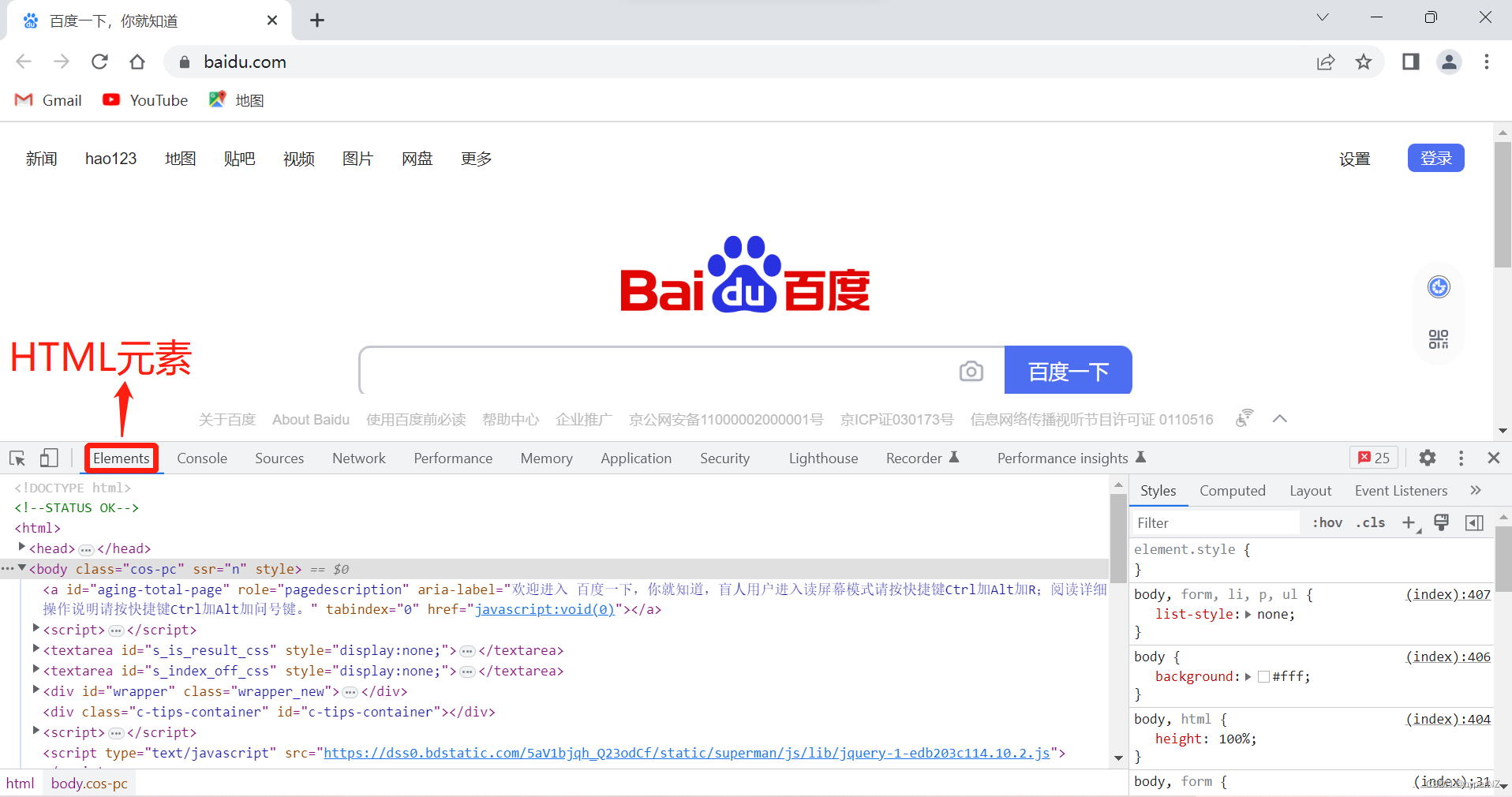The width and height of the screenshot is (1512, 797).
Task: Click the 登录 login button
Action: (x=1435, y=158)
